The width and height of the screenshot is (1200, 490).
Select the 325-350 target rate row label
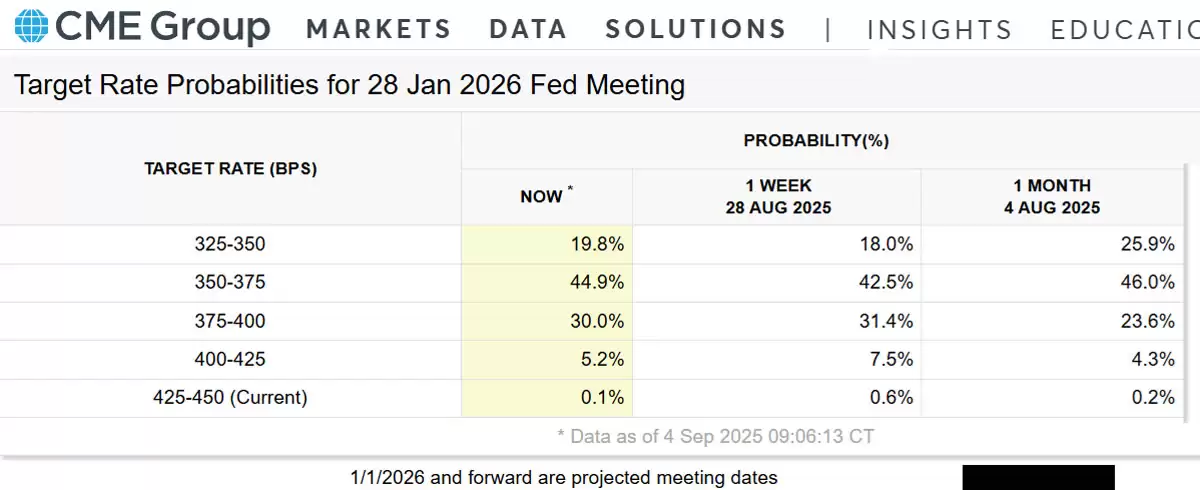point(230,244)
